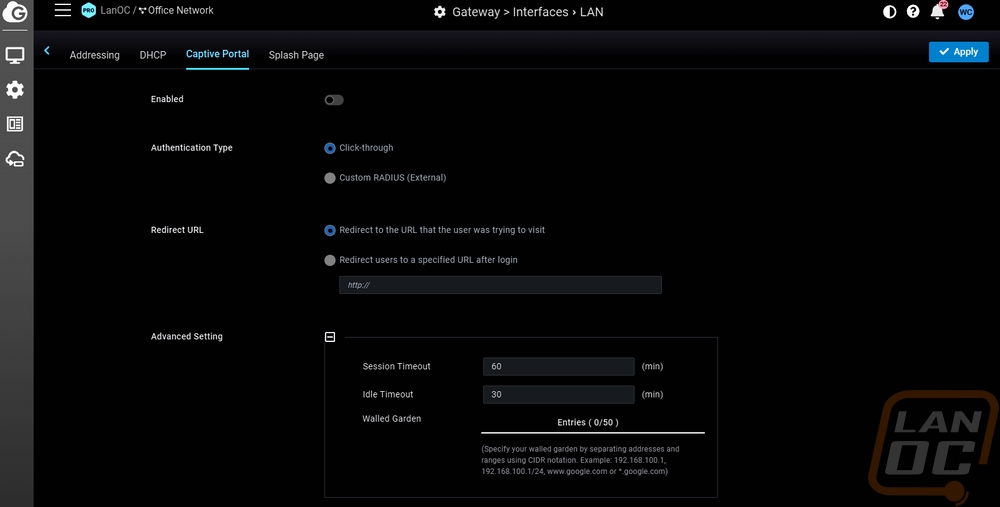
Task: Select redirect users to a specified URL
Action: [x=330, y=260]
